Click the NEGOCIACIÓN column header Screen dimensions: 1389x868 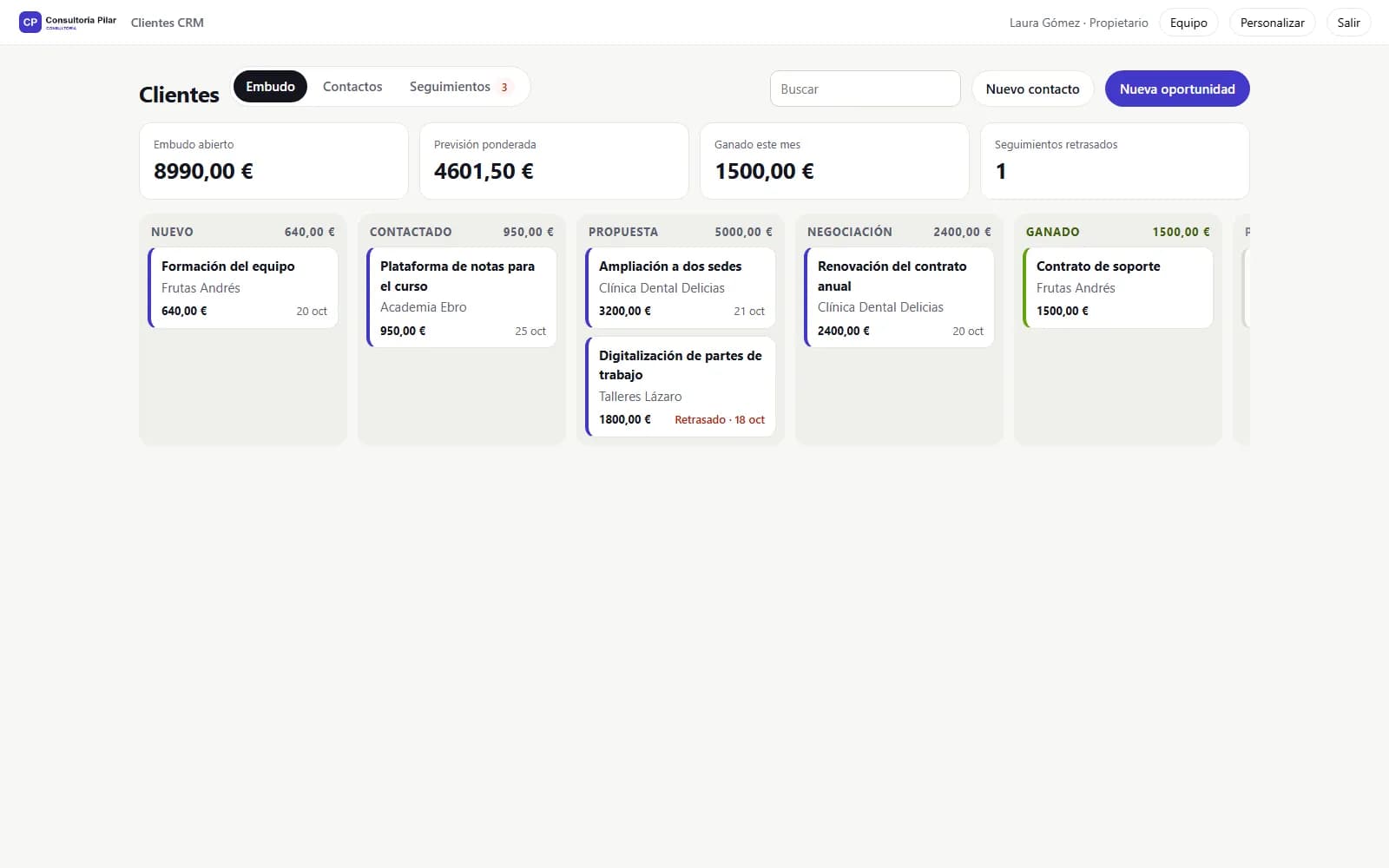(850, 232)
